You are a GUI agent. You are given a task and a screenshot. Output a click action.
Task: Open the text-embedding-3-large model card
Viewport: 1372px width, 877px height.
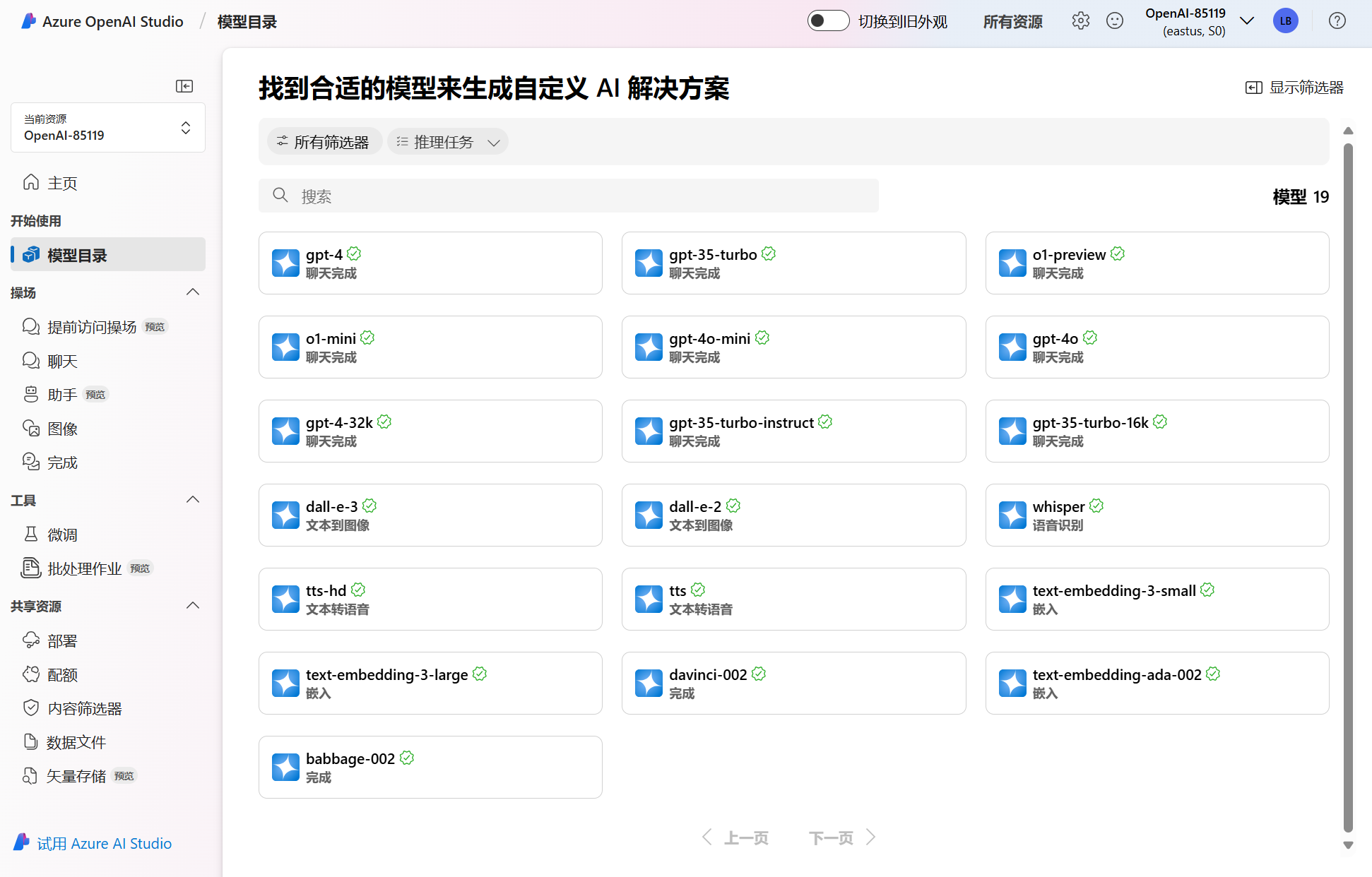[430, 683]
